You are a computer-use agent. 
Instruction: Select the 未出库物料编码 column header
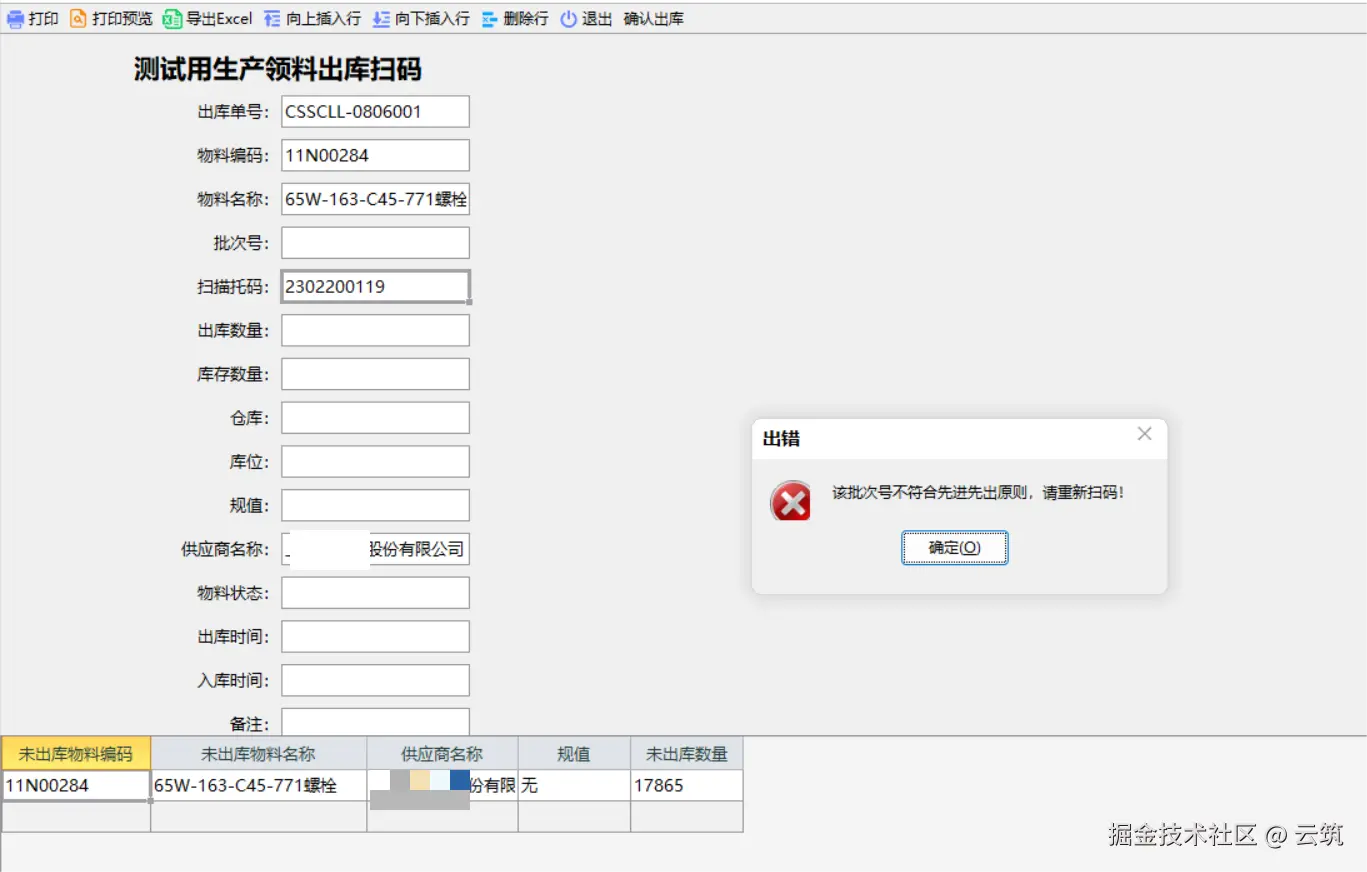click(x=74, y=754)
